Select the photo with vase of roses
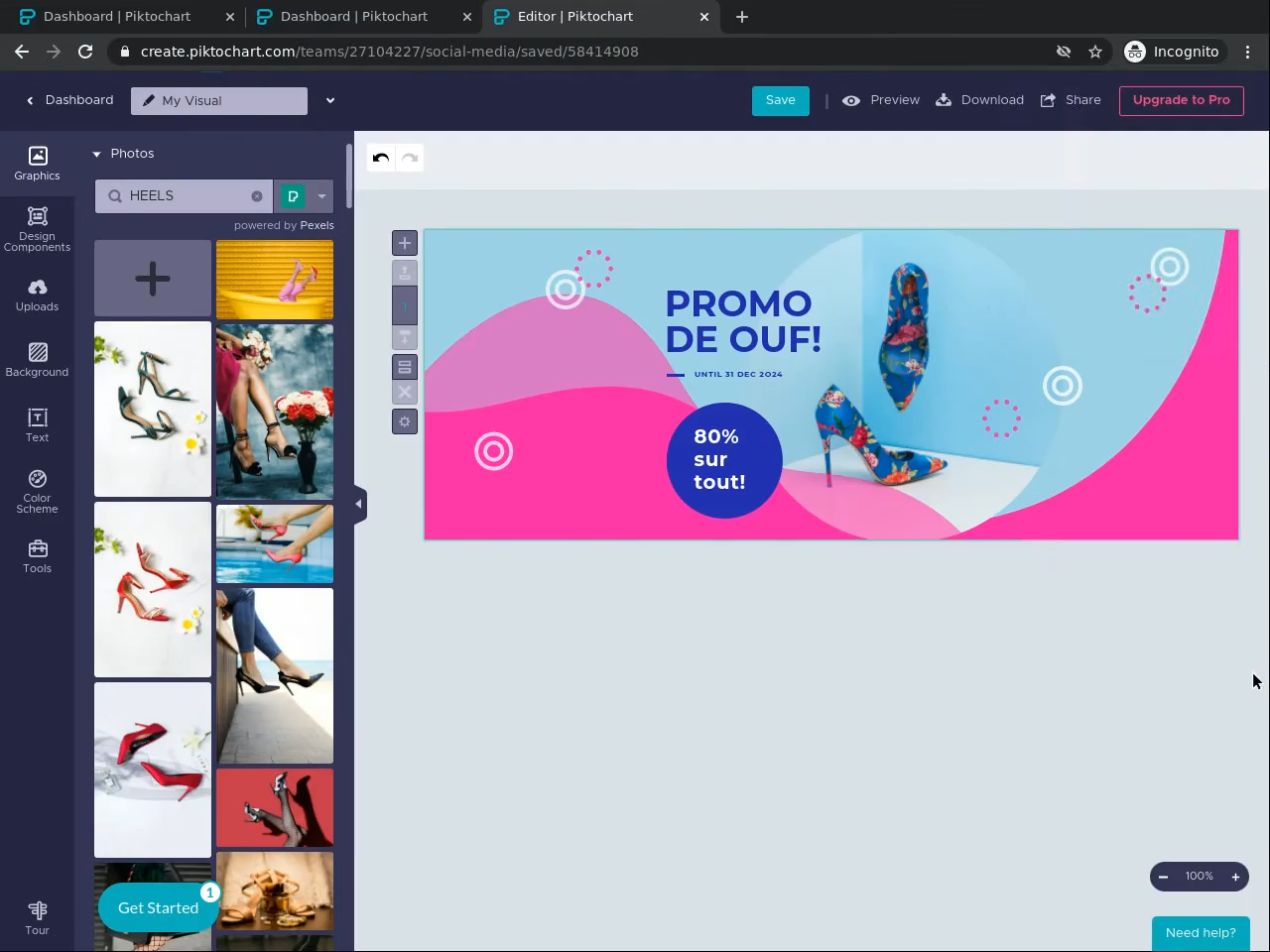Image resolution: width=1270 pixels, height=952 pixels. tap(275, 411)
